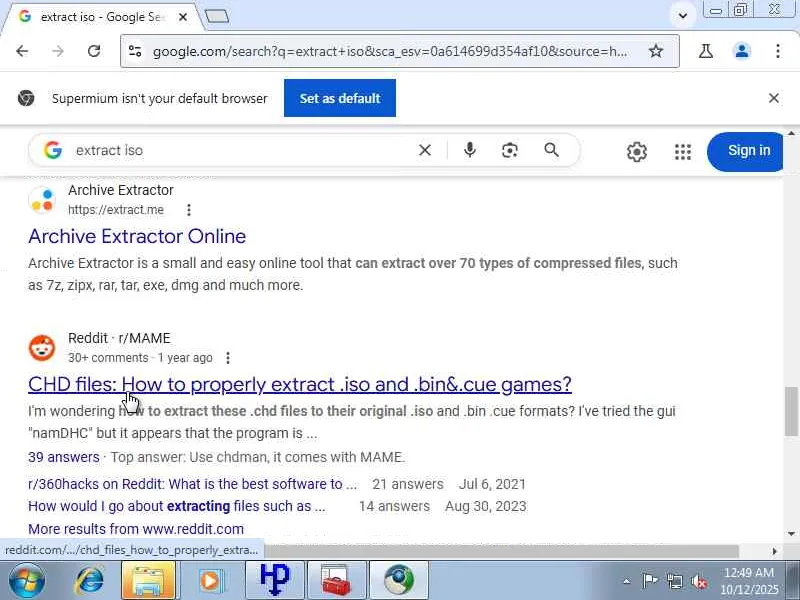
Task: Open the HP taskbar application icon
Action: [x=274, y=581]
